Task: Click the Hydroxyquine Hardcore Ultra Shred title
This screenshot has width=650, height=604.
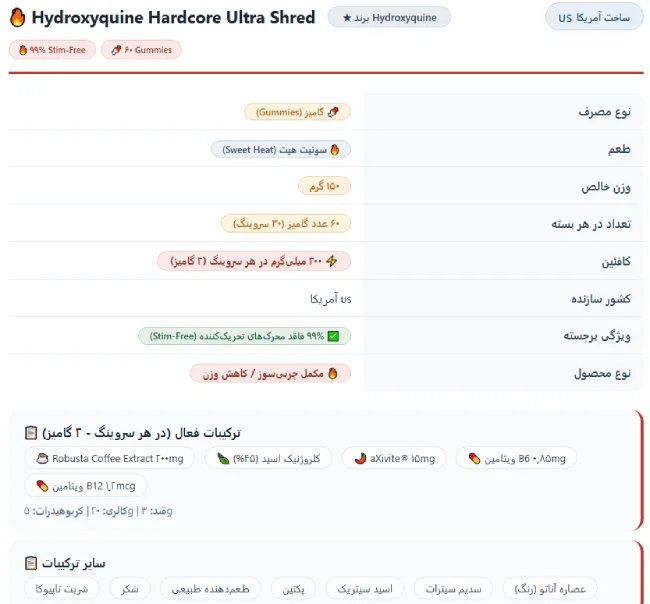Action: point(173,17)
